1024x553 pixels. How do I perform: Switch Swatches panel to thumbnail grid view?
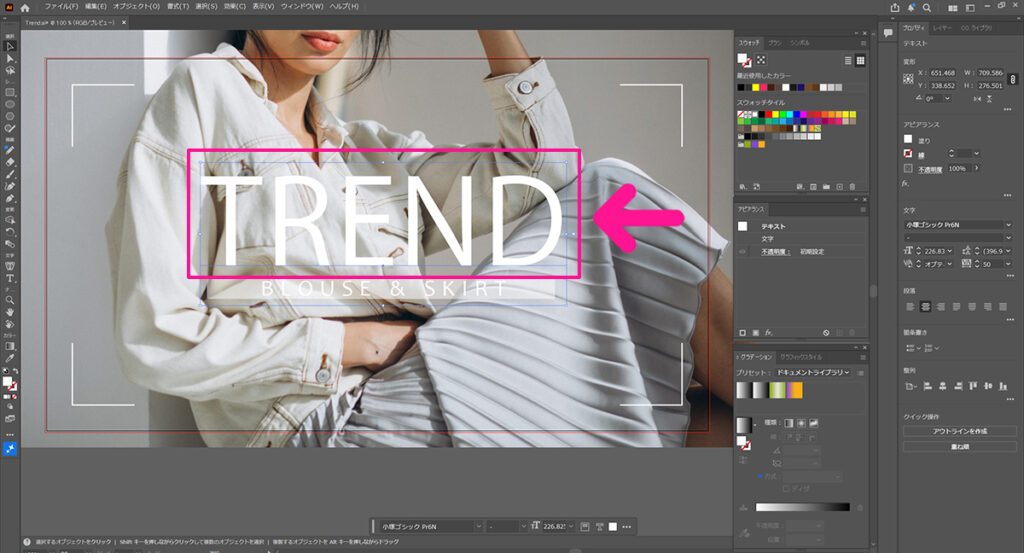click(861, 60)
